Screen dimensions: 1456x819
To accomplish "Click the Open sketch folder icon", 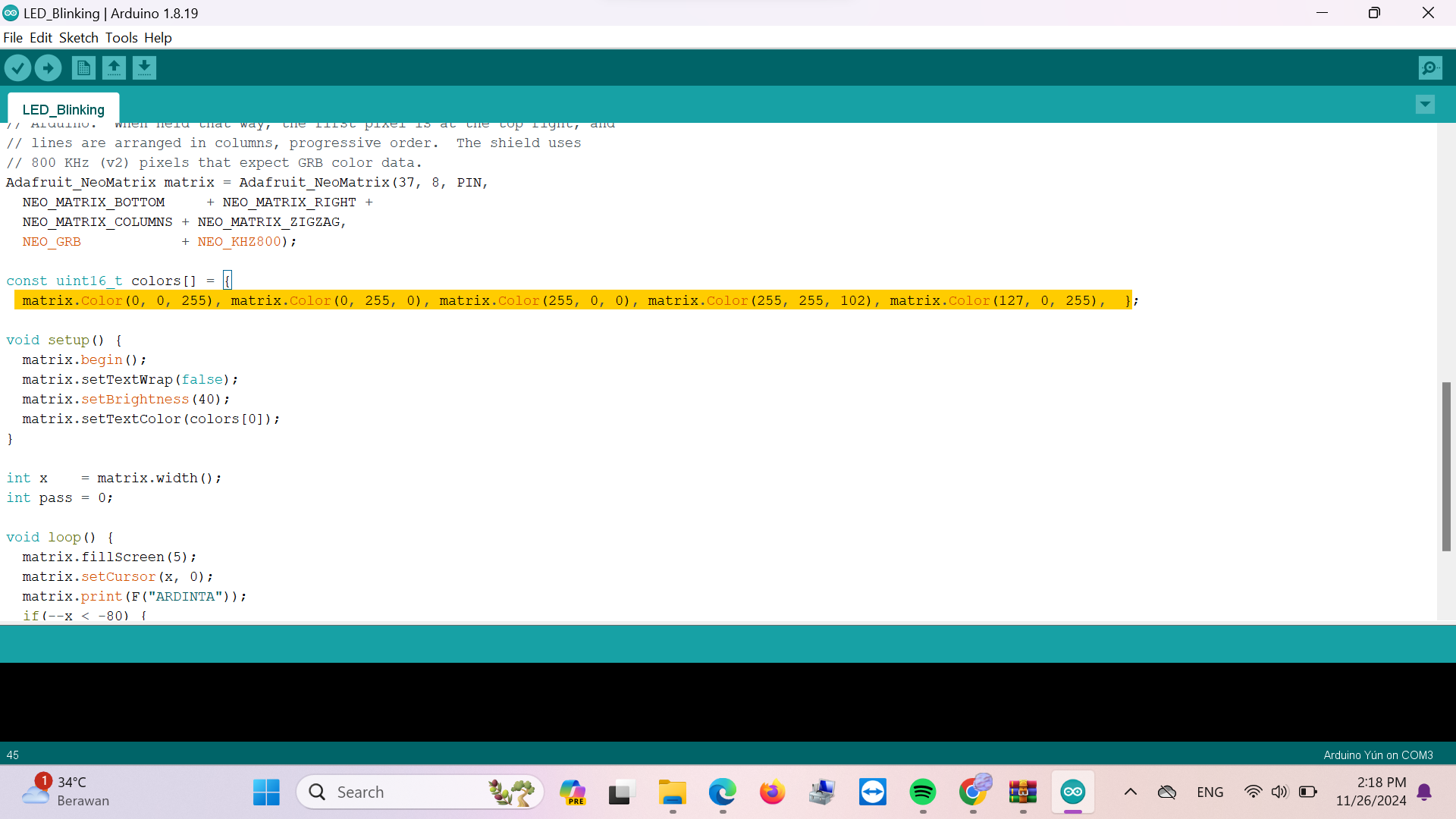I will click(x=114, y=67).
